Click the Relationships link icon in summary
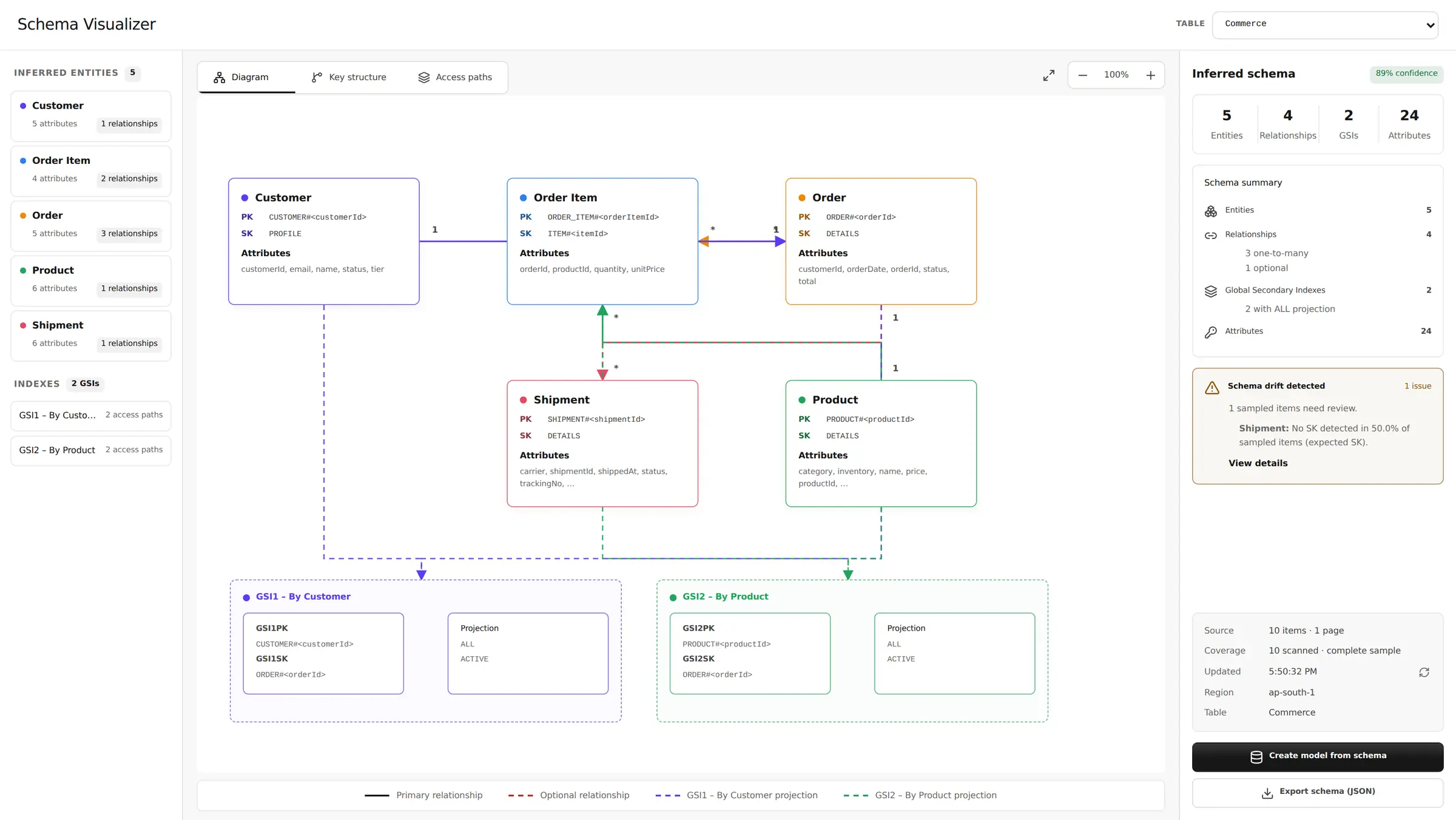Viewport: 1456px width, 820px height. click(1211, 235)
